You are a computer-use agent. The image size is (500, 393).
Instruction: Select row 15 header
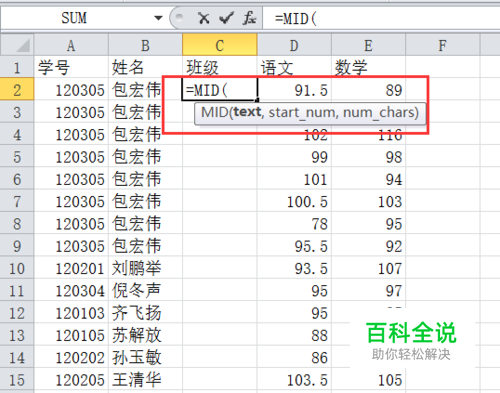coord(17,380)
